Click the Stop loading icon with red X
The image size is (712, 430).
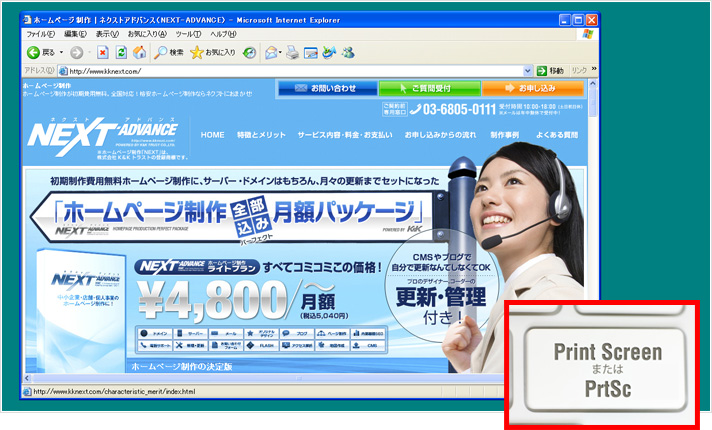click(x=103, y=53)
